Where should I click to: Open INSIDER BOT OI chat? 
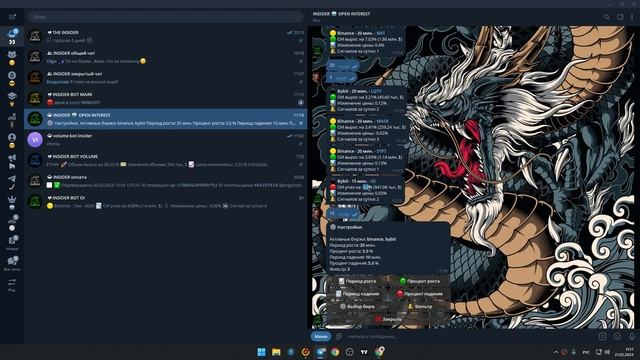point(165,202)
